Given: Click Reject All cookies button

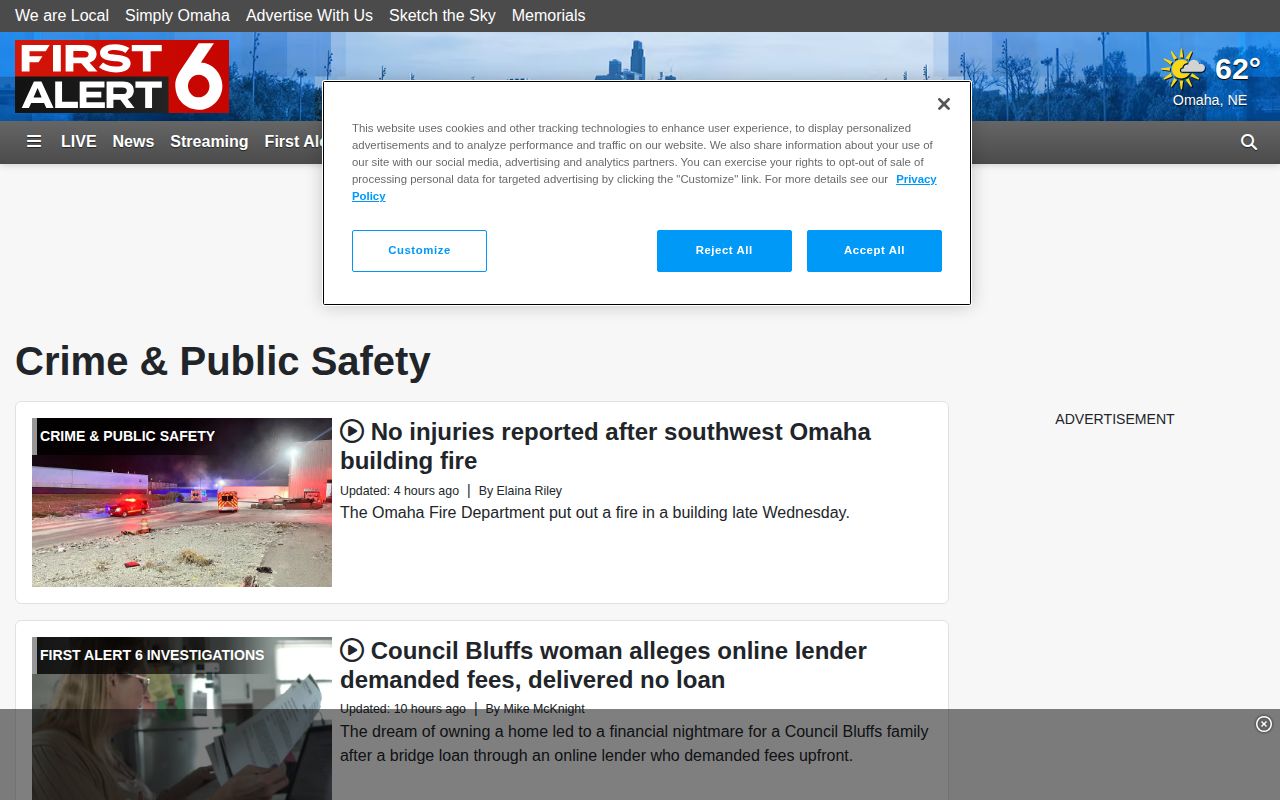Looking at the screenshot, I should (724, 251).
